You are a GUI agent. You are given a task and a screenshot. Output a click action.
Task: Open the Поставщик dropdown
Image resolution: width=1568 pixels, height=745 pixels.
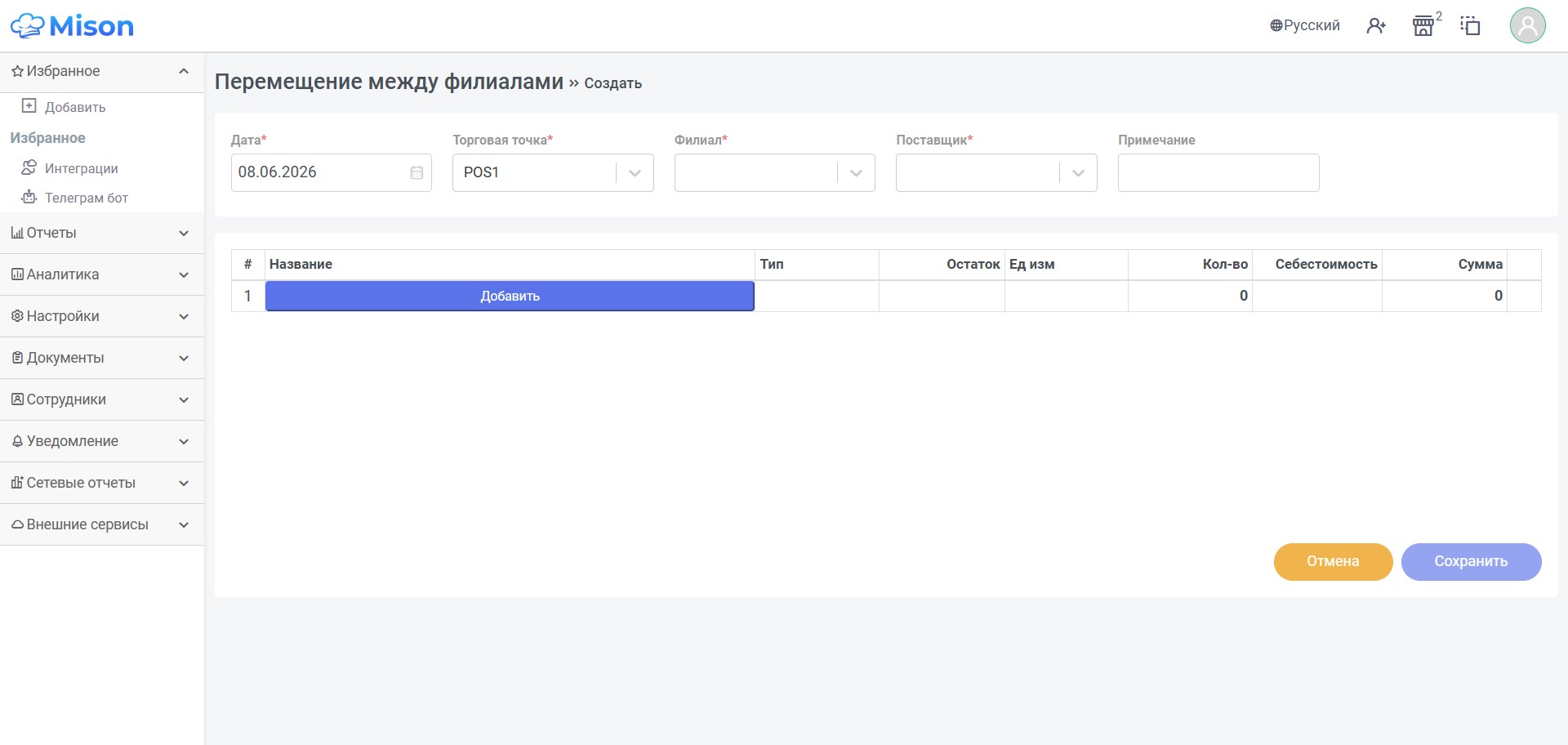(996, 172)
